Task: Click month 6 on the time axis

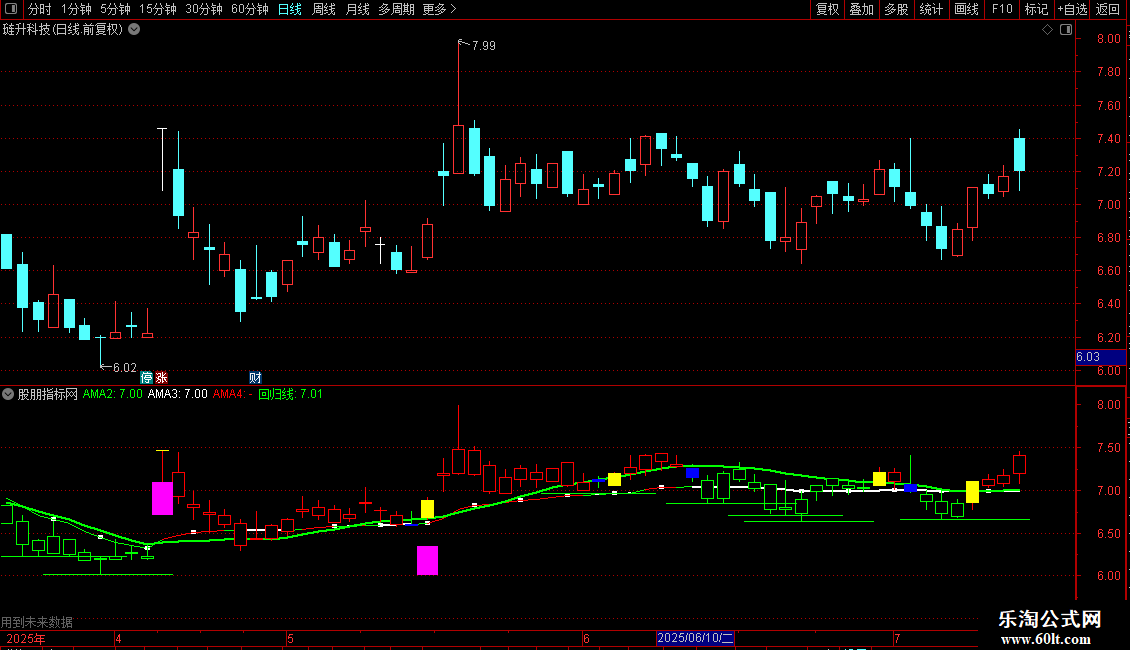Action: [587, 638]
